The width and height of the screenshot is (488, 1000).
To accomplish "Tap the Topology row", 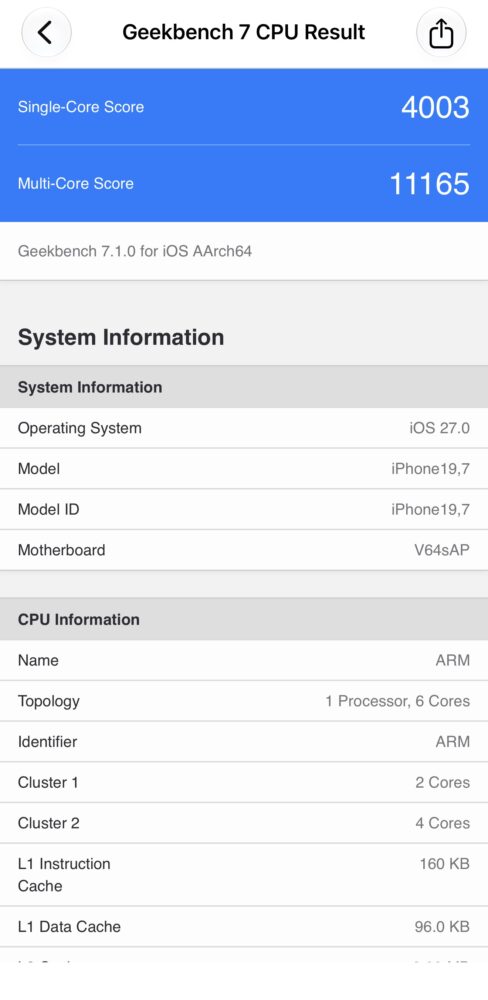I will coord(244,701).
